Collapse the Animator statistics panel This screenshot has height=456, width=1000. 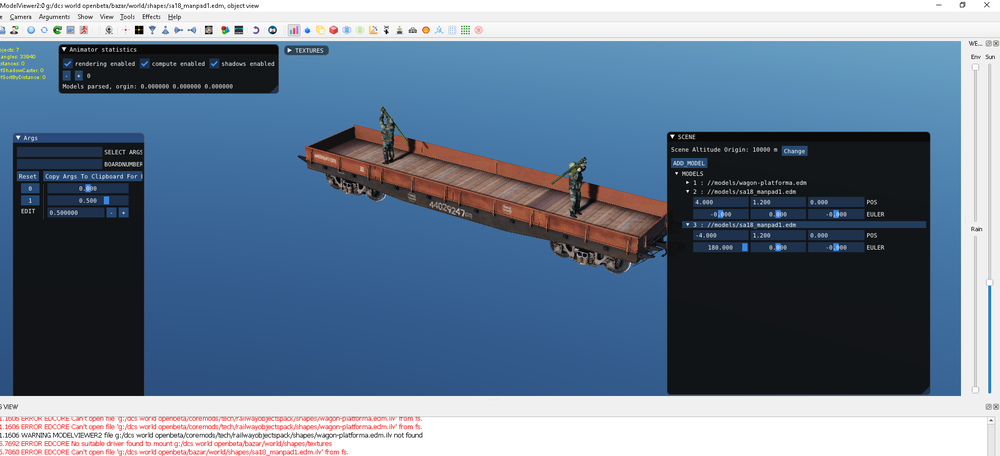[x=65, y=49]
